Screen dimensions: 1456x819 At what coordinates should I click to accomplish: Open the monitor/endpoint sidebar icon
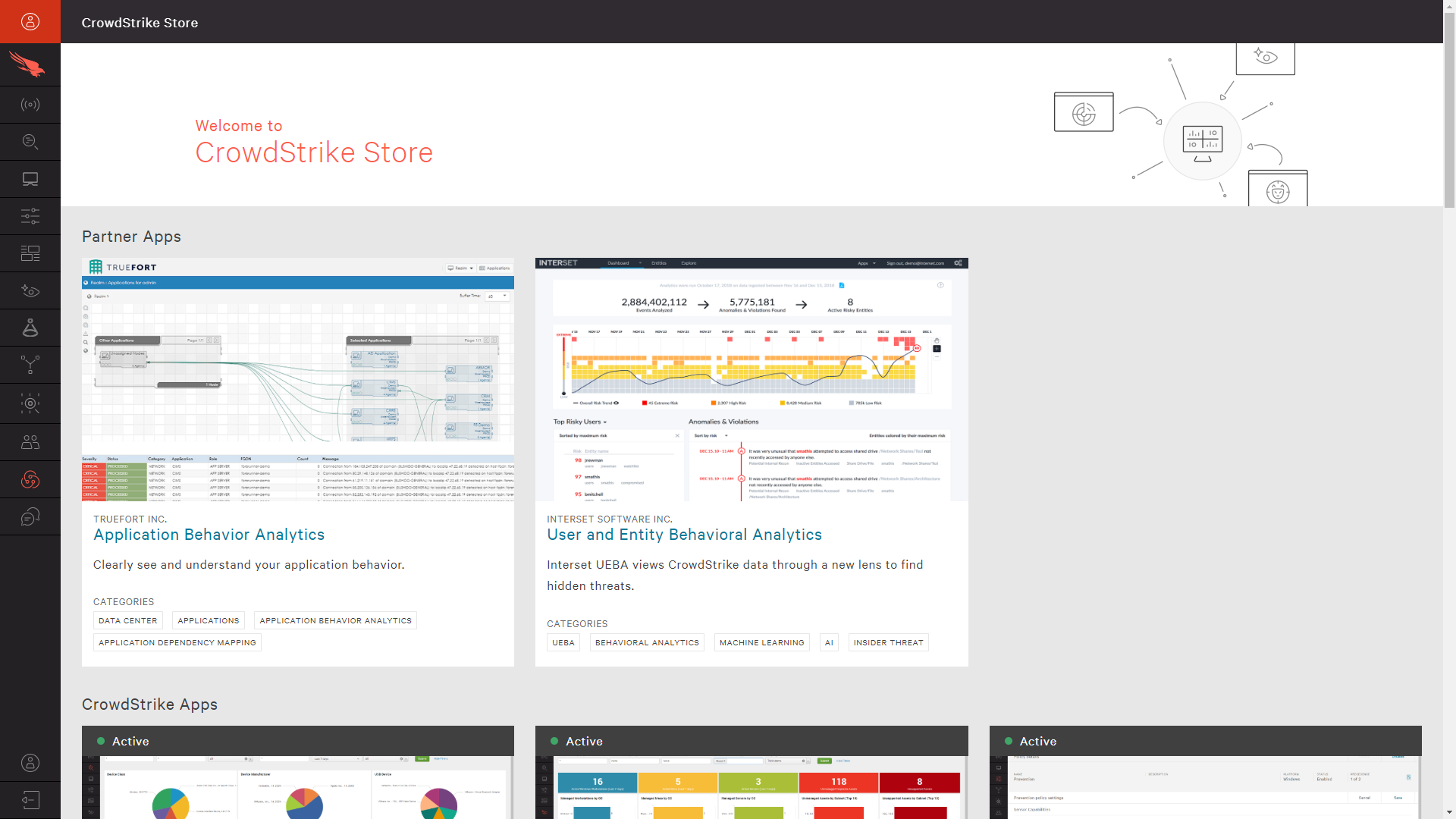click(30, 178)
